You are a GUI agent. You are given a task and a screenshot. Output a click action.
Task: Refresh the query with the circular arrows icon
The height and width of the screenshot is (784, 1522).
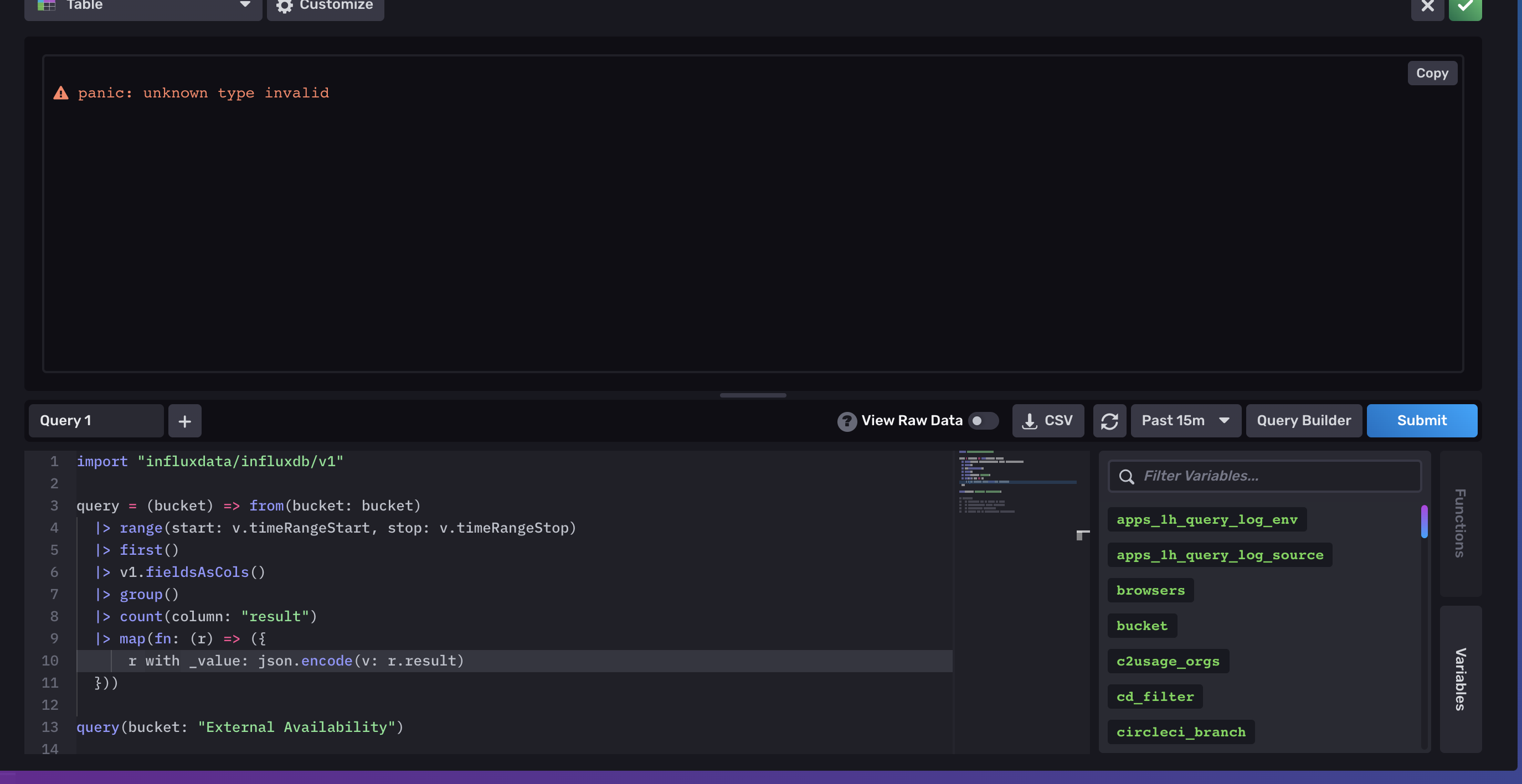tap(1109, 421)
